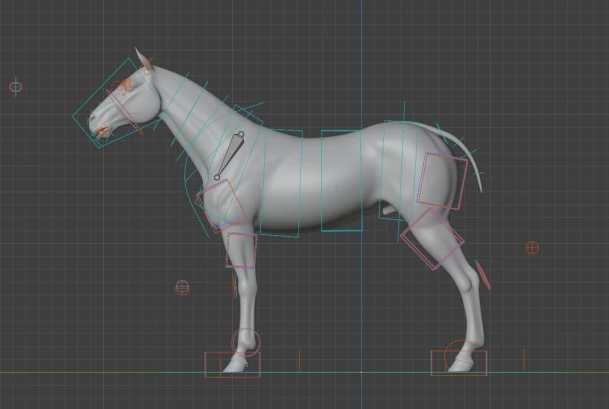This screenshot has width=609, height=409.
Task: Click the red crosshair circle below the horse's chest
Action: [x=183, y=288]
